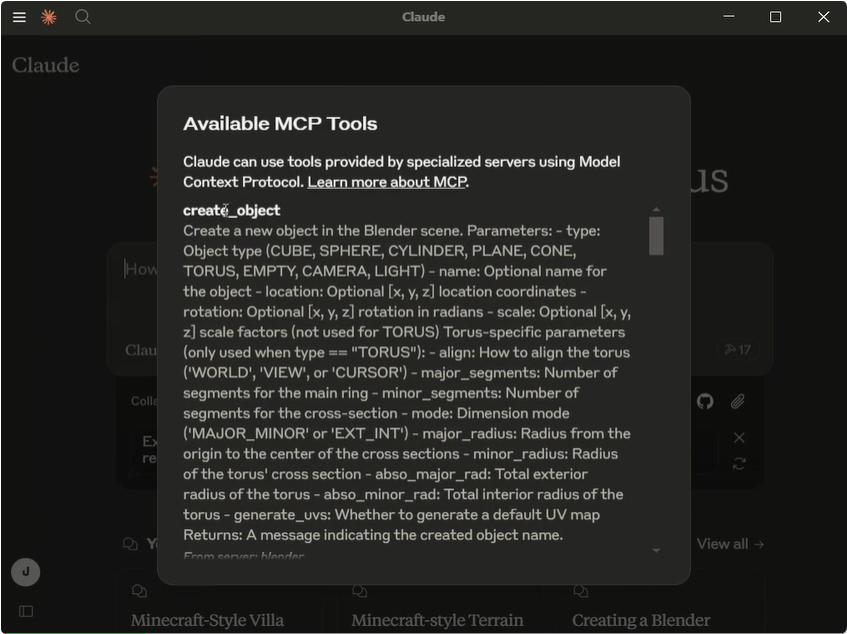Follow the Learn more about MCP link
The image size is (847, 634).
click(x=387, y=182)
